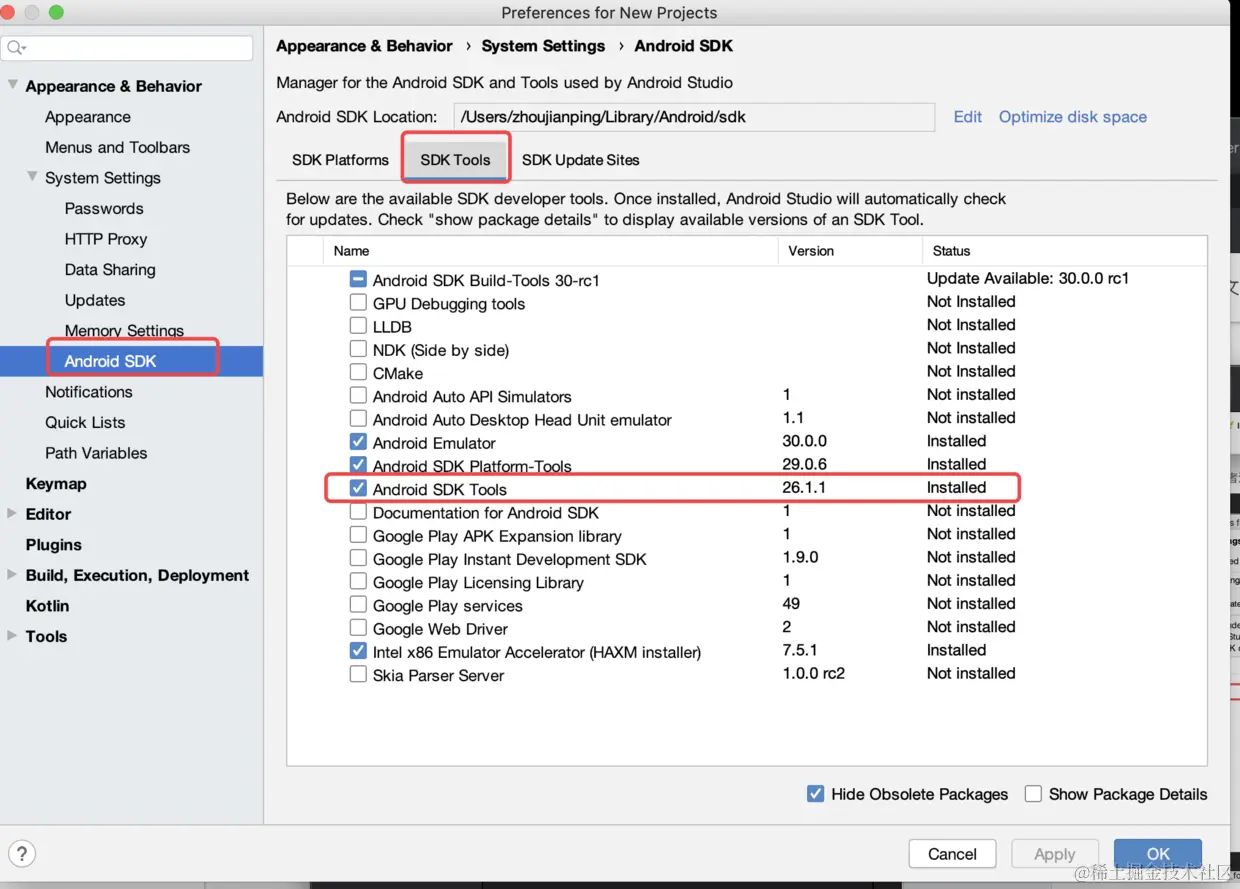
Task: Collapse the System Settings tree arrow
Action: (x=33, y=177)
